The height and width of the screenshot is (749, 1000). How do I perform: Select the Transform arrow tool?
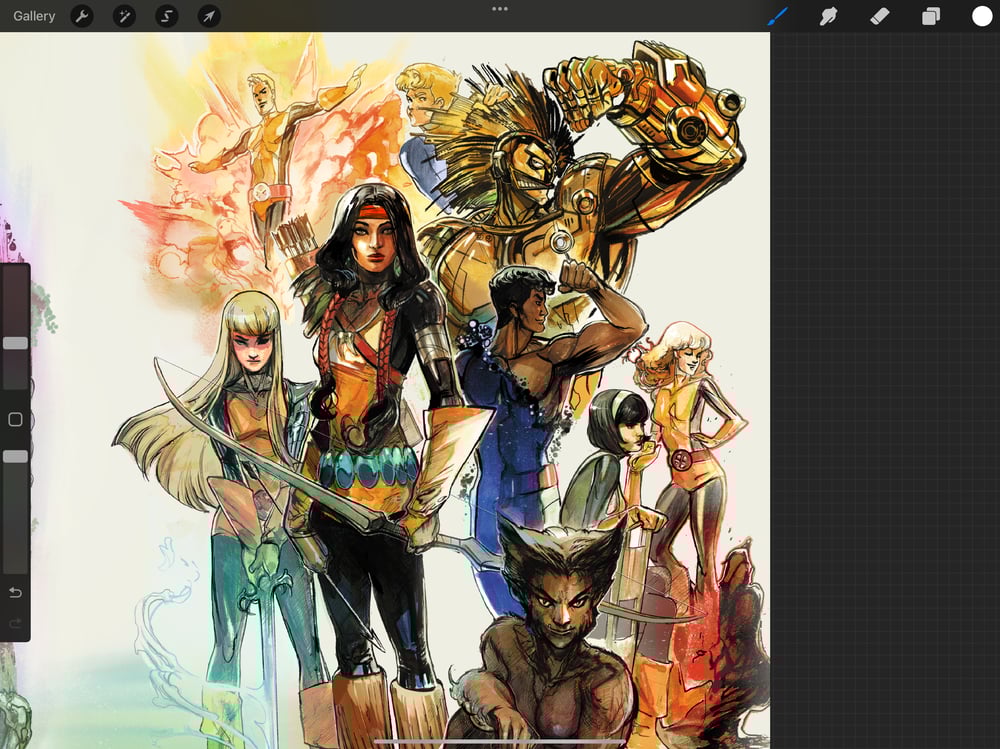click(207, 16)
